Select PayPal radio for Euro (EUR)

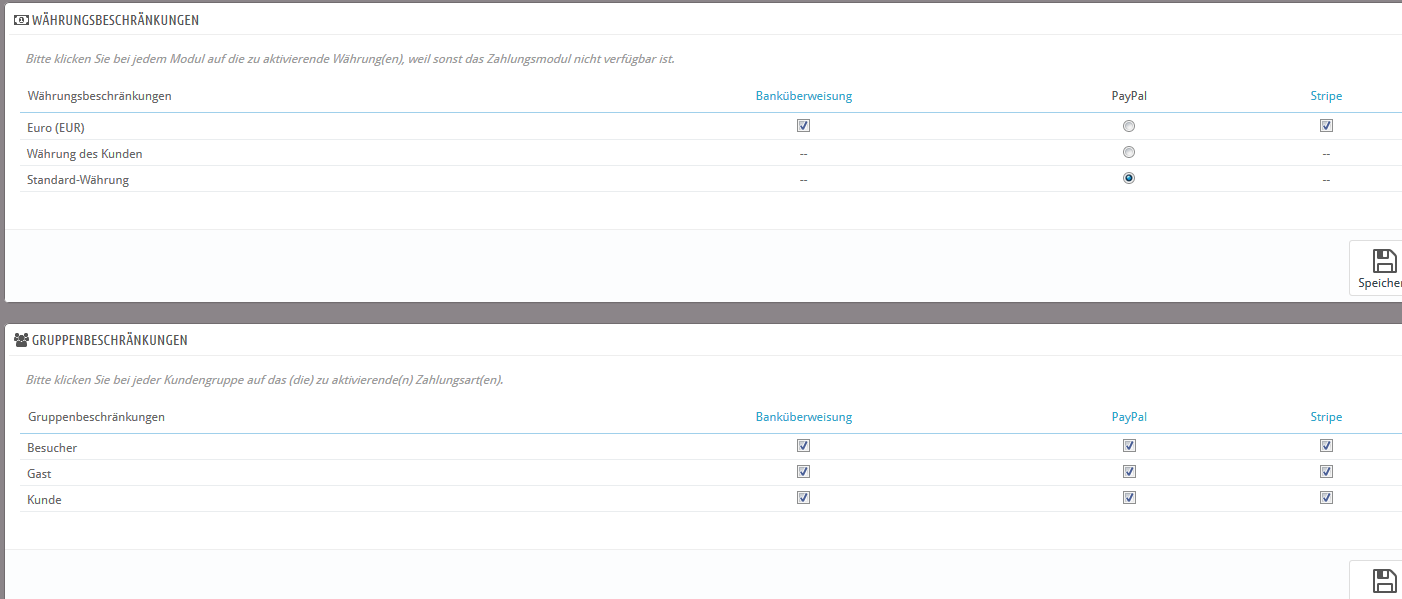1129,126
